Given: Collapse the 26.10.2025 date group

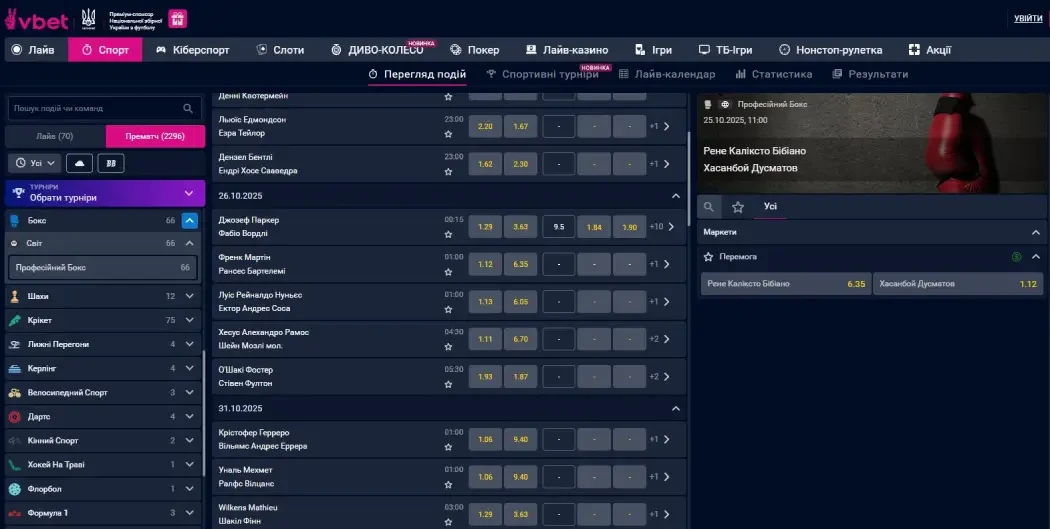Looking at the screenshot, I should pyautogui.click(x=675, y=196).
